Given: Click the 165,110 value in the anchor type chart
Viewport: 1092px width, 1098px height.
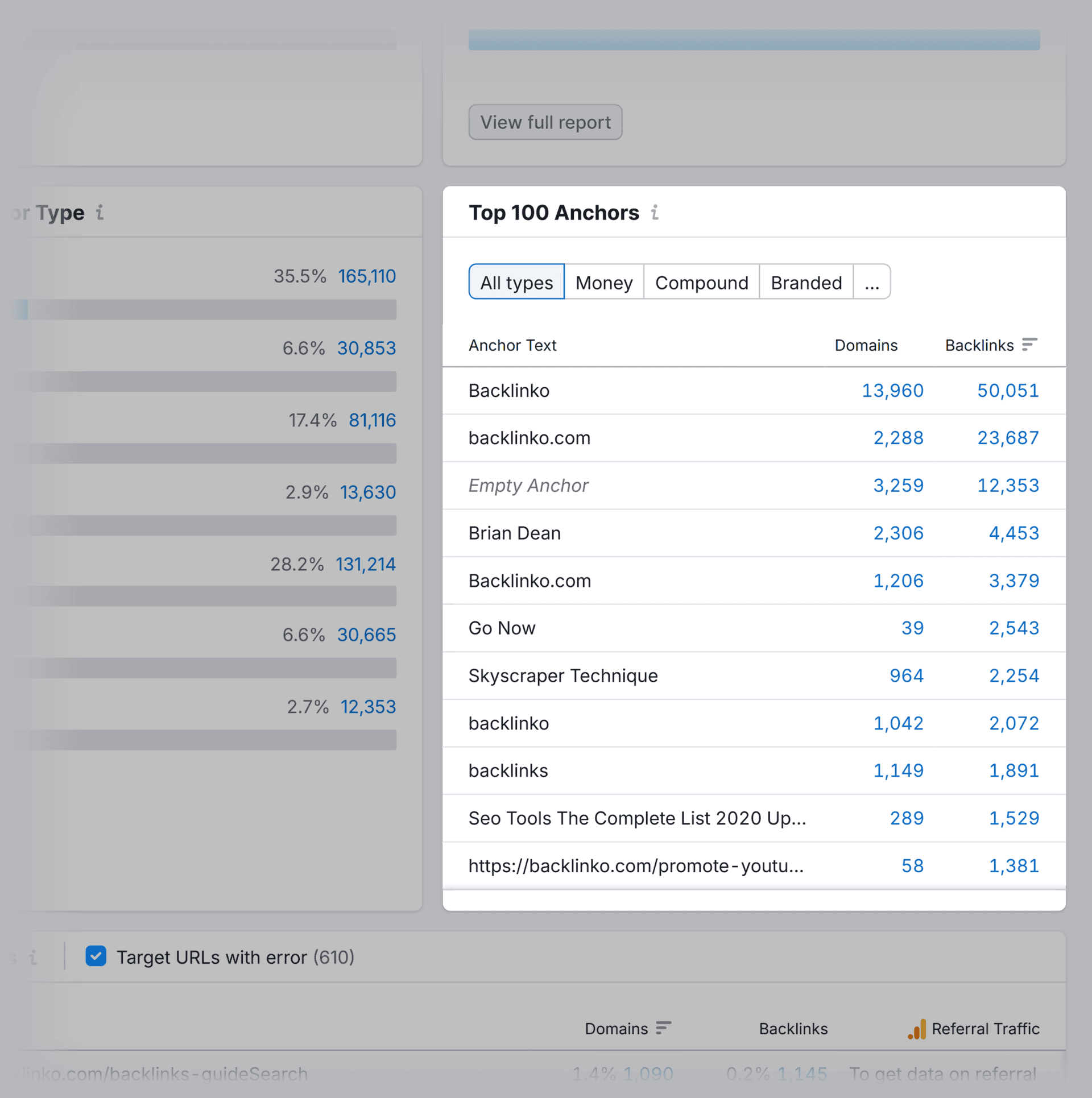Looking at the screenshot, I should [x=367, y=276].
